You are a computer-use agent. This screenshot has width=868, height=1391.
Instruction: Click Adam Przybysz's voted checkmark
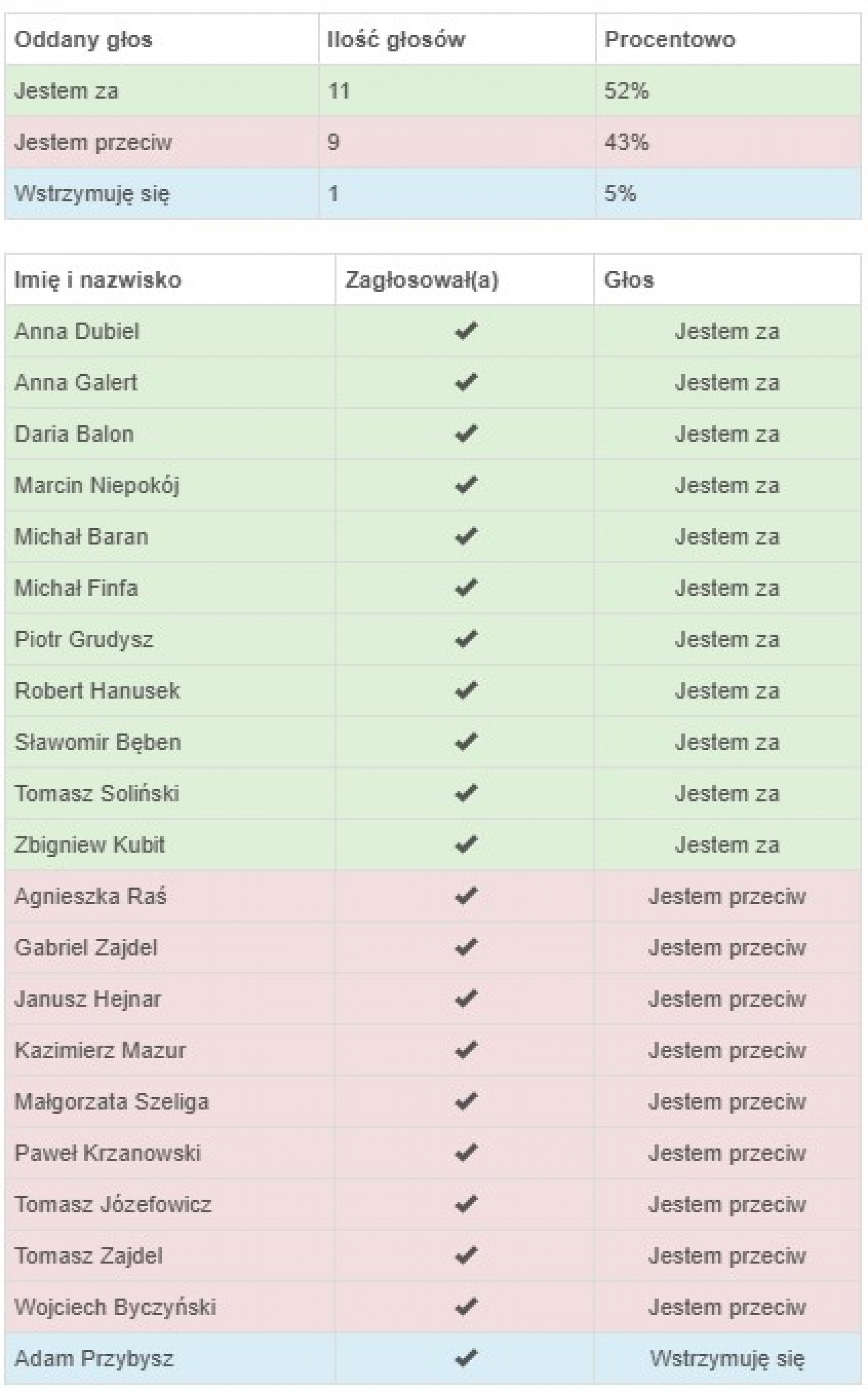point(466,1358)
